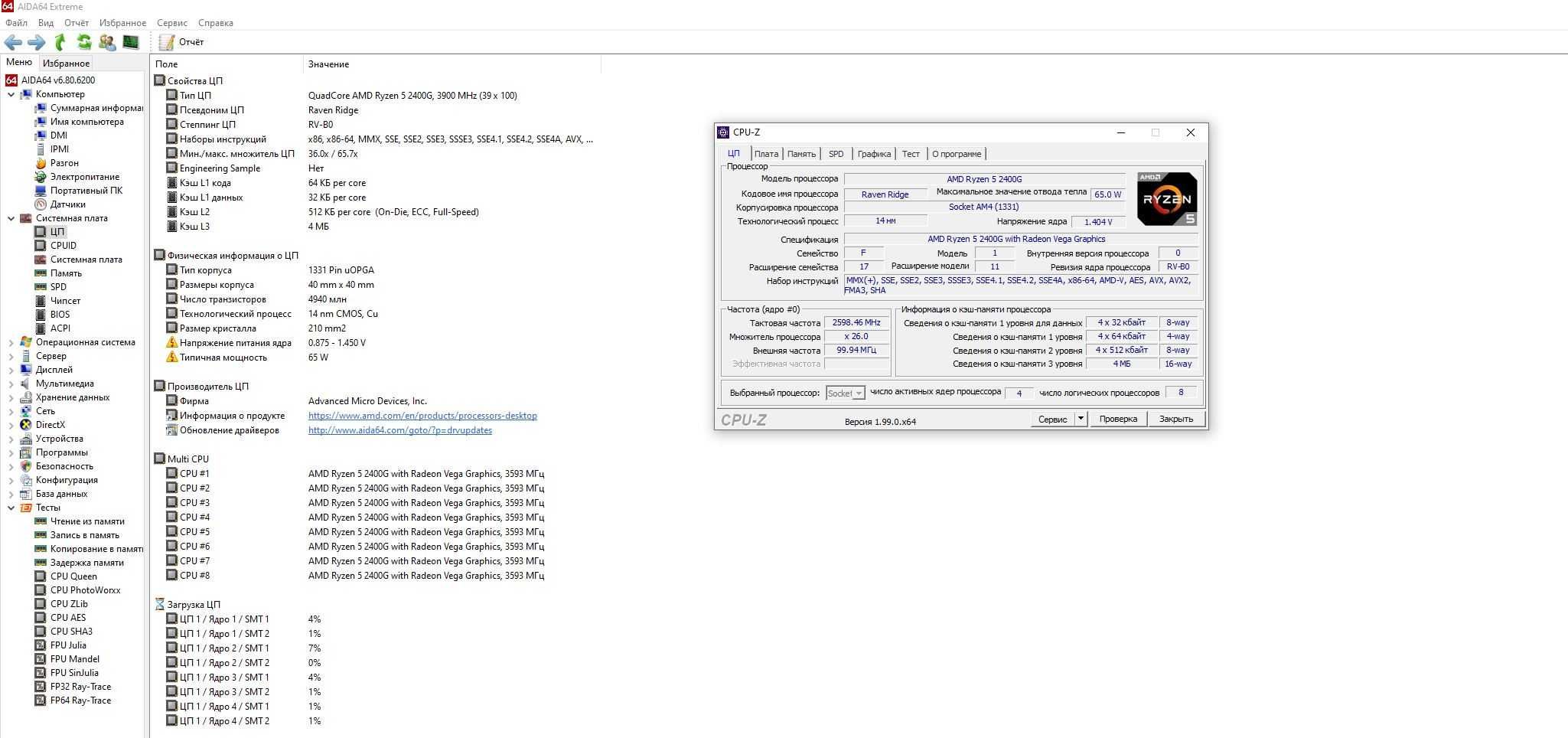Open the О программе tab in CPU-Z

(x=957, y=154)
